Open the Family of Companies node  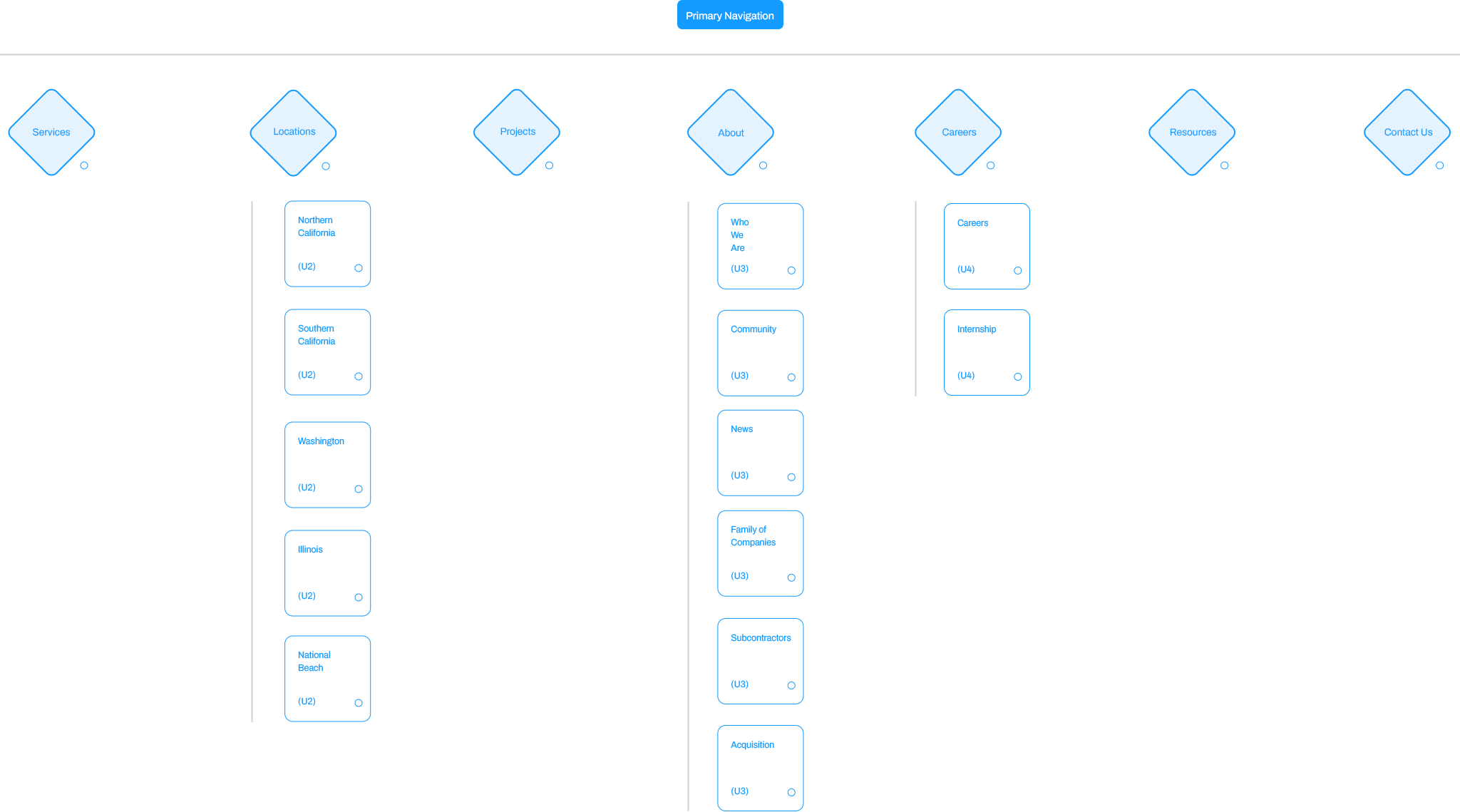click(791, 578)
